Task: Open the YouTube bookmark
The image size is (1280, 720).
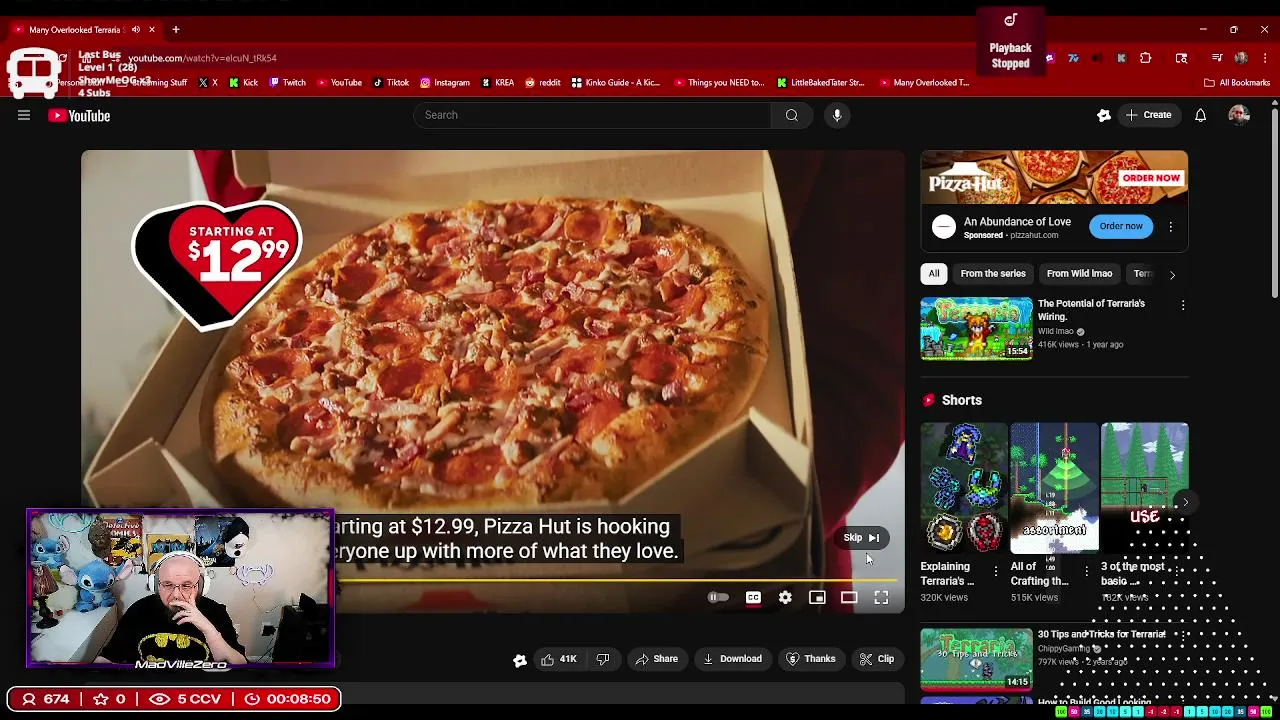Action: pyautogui.click(x=338, y=83)
